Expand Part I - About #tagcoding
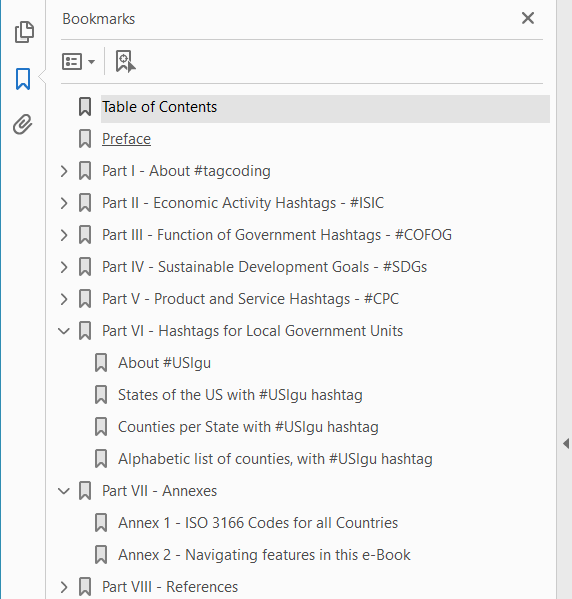572x599 pixels. (64, 171)
